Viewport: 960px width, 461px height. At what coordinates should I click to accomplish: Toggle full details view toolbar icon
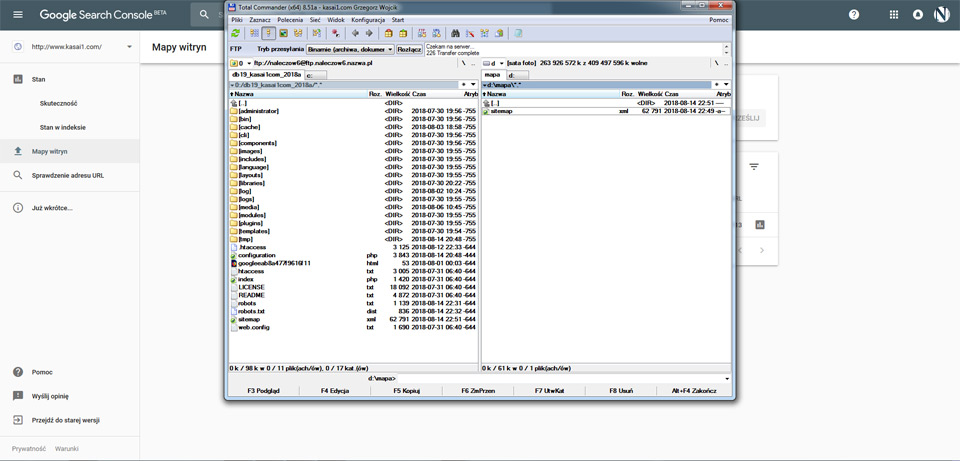268,33
